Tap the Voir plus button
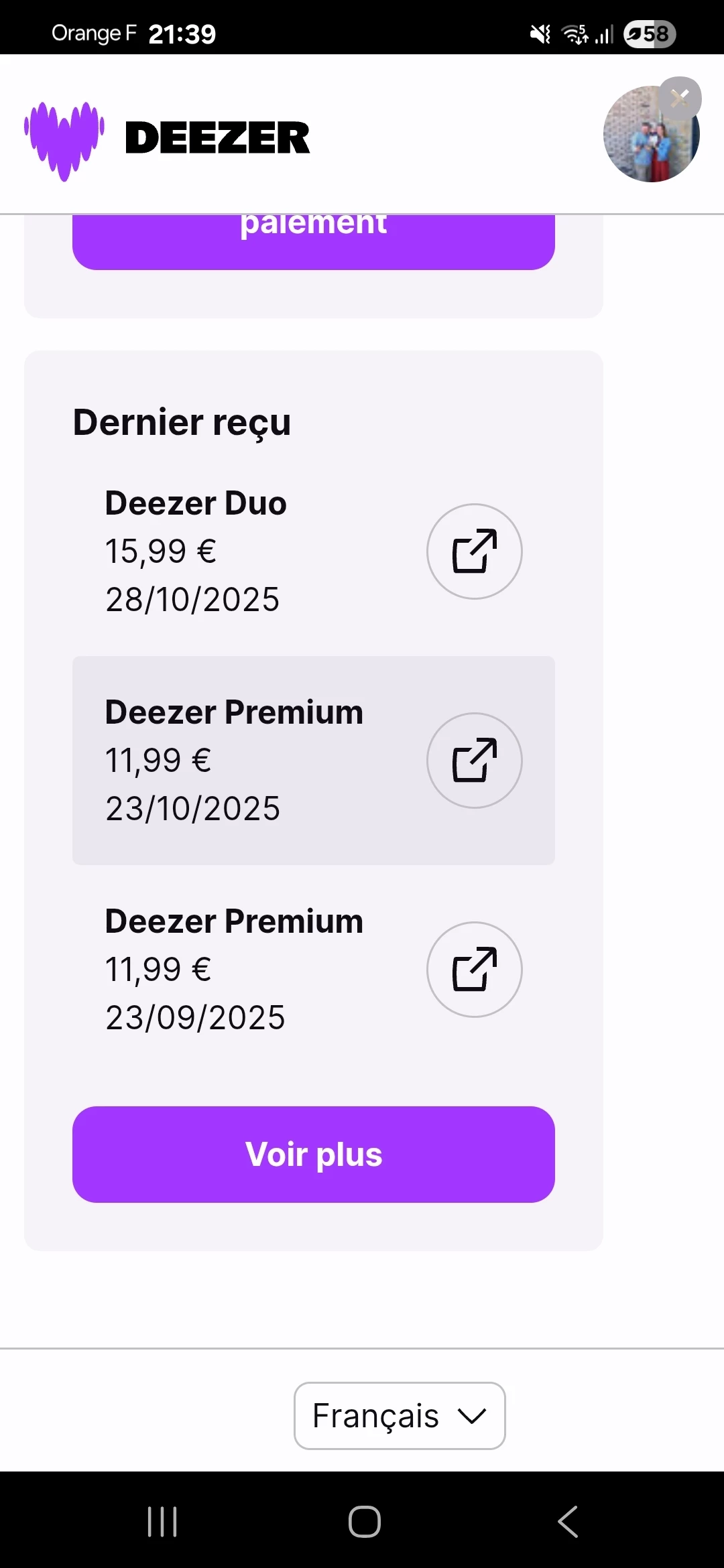This screenshot has width=724, height=1568. [314, 1154]
